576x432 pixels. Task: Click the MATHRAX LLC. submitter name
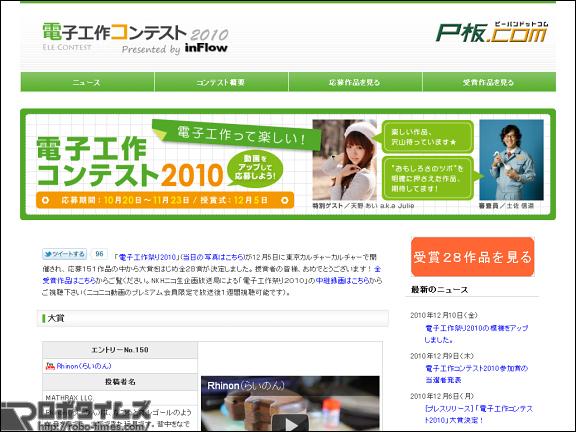[70, 398]
